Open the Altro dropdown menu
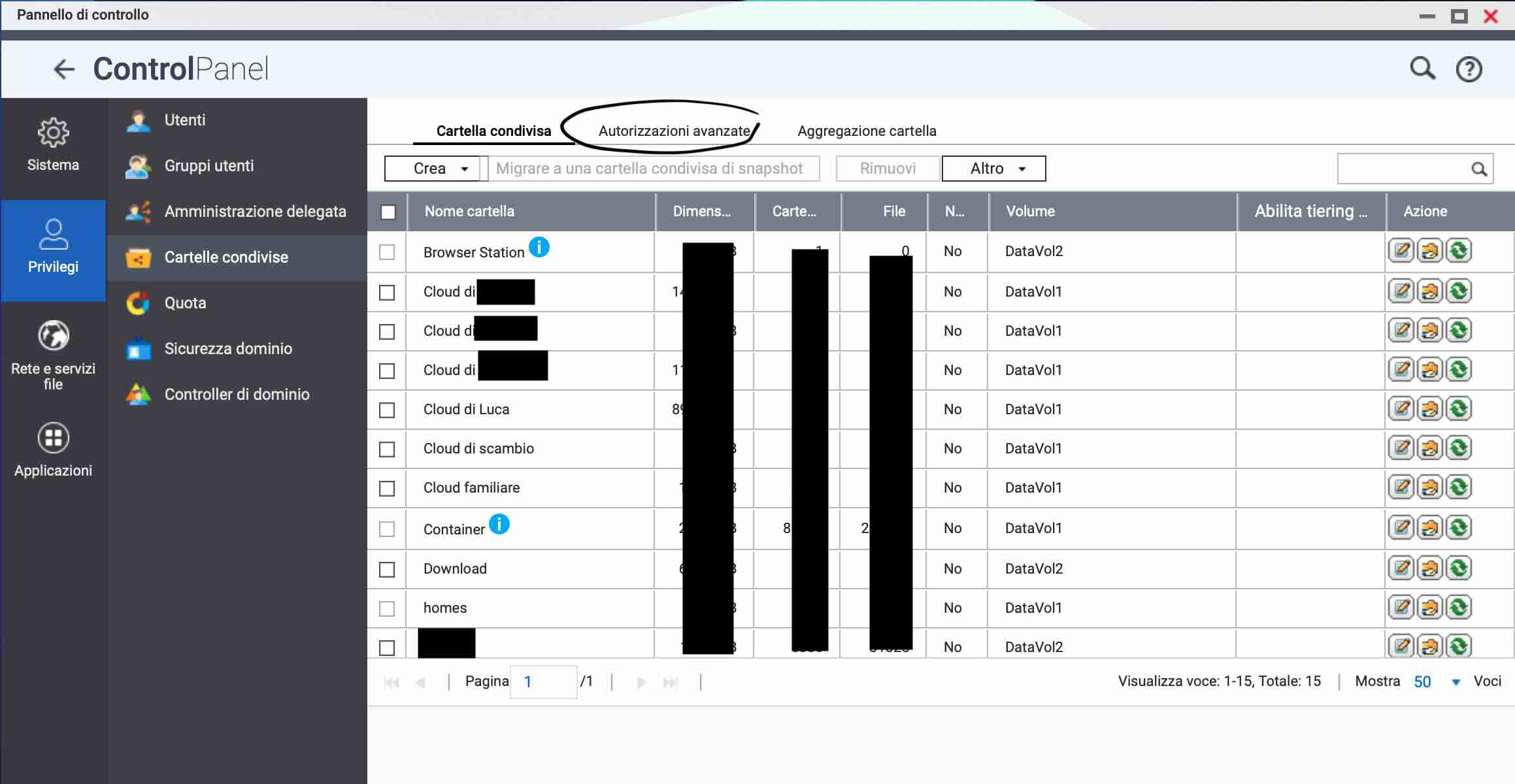Image resolution: width=1515 pixels, height=784 pixels. coord(993,169)
